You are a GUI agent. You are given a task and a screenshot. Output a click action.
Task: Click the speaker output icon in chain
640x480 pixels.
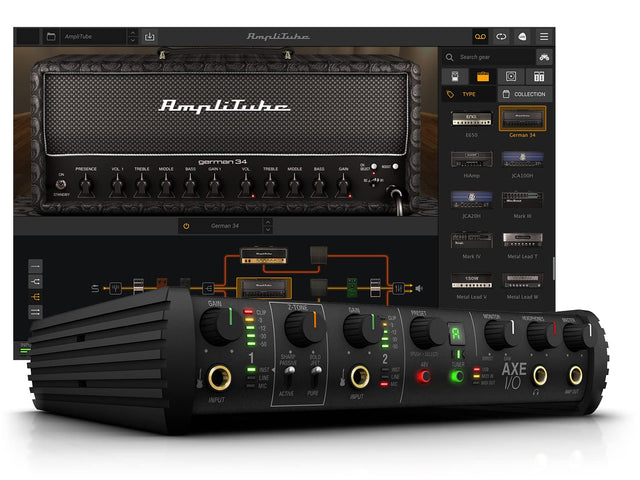click(x=419, y=289)
